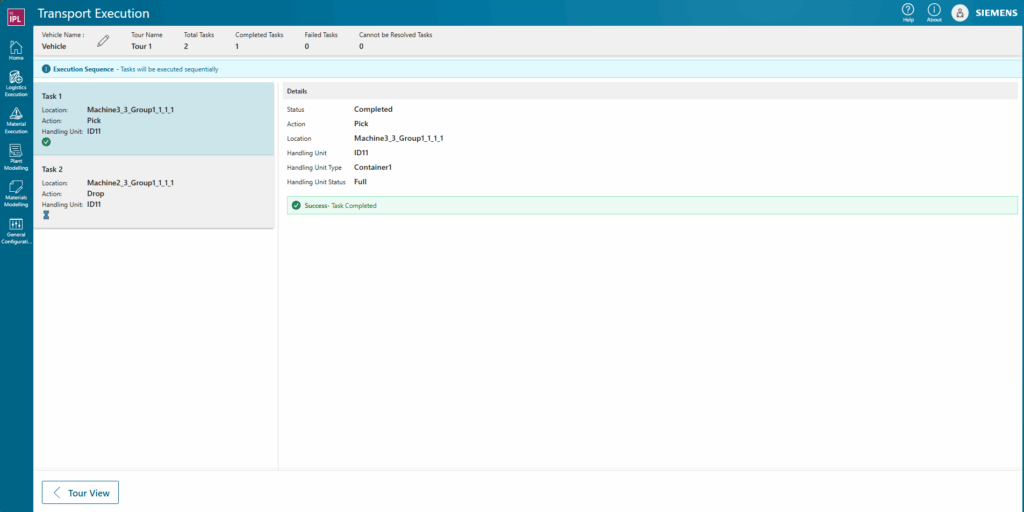Click the Tour 1 tour name
Viewport: 1024px width, 512px height.
point(141,46)
